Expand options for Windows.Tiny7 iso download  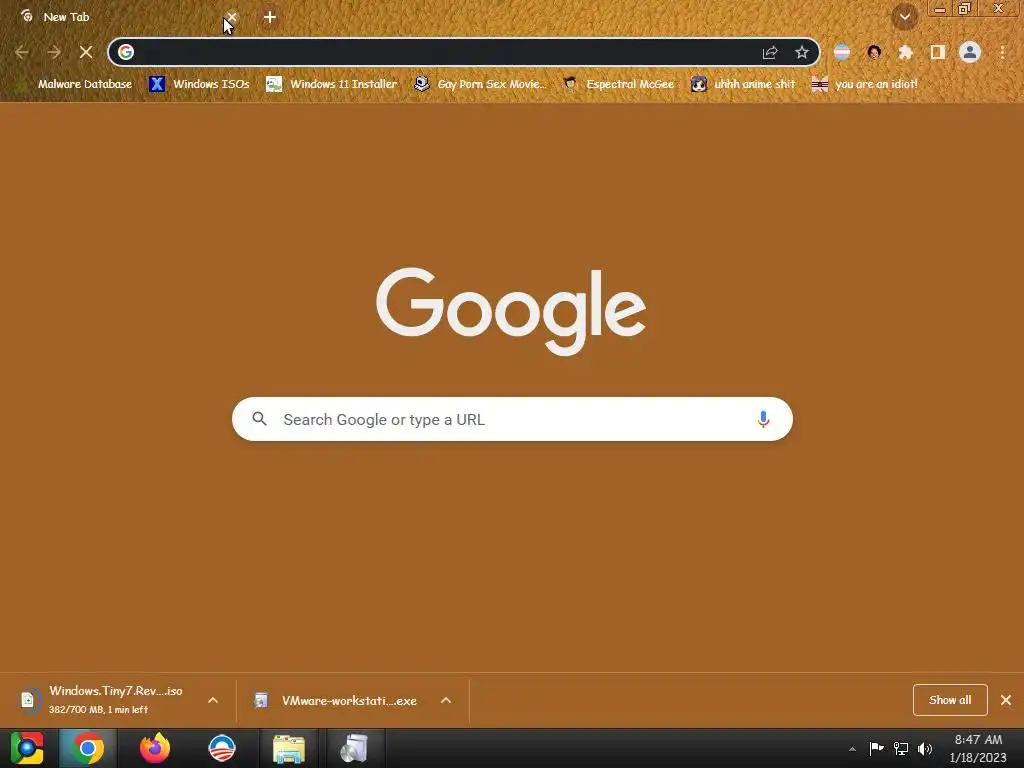coord(213,700)
